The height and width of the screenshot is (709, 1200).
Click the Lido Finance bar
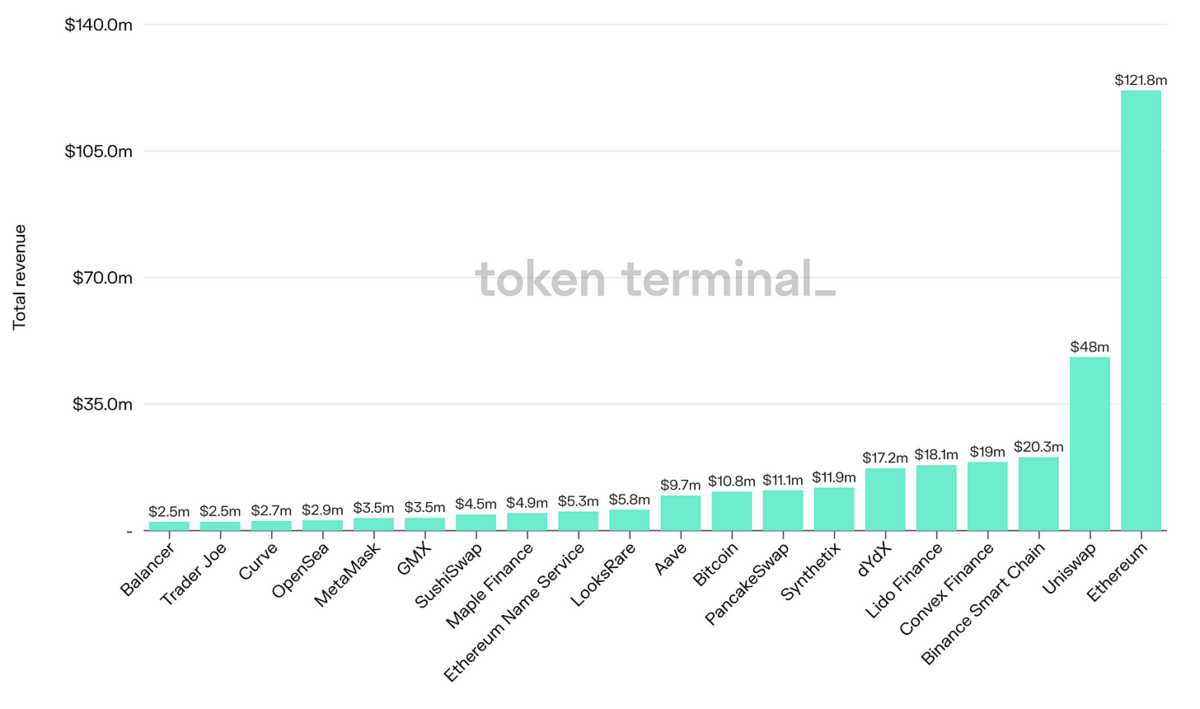(x=936, y=497)
